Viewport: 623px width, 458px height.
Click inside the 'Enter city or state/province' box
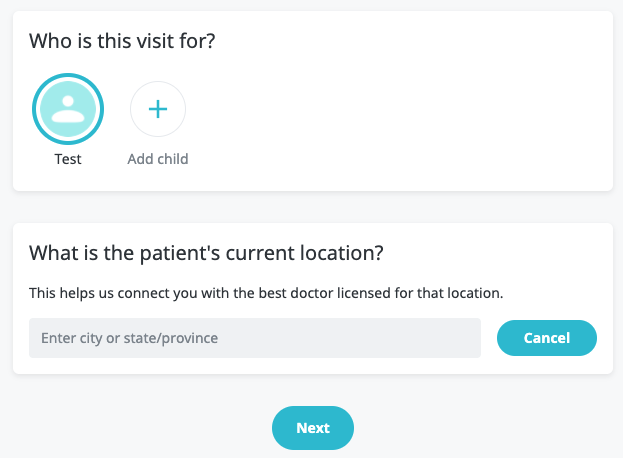[255, 338]
